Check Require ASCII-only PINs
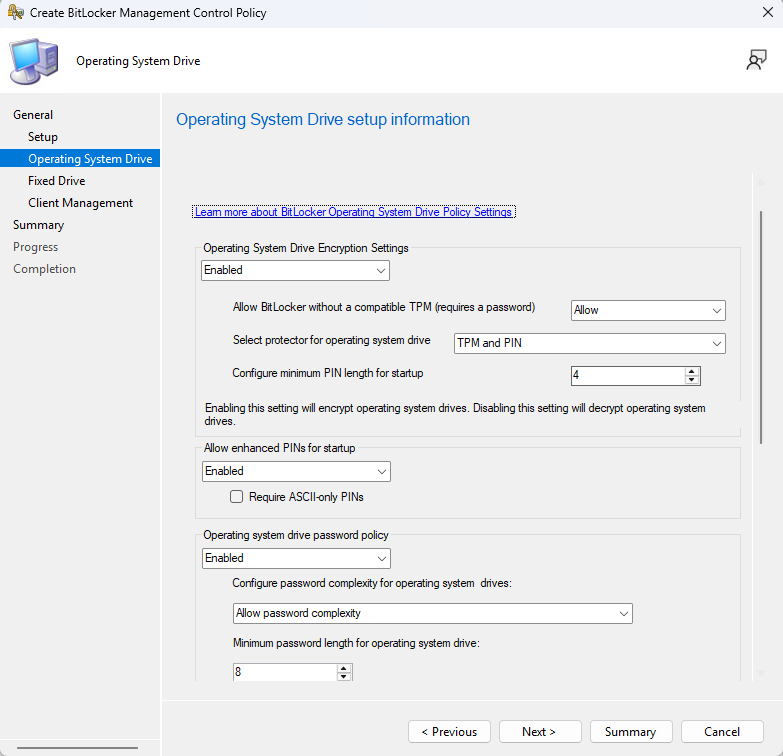 236,497
